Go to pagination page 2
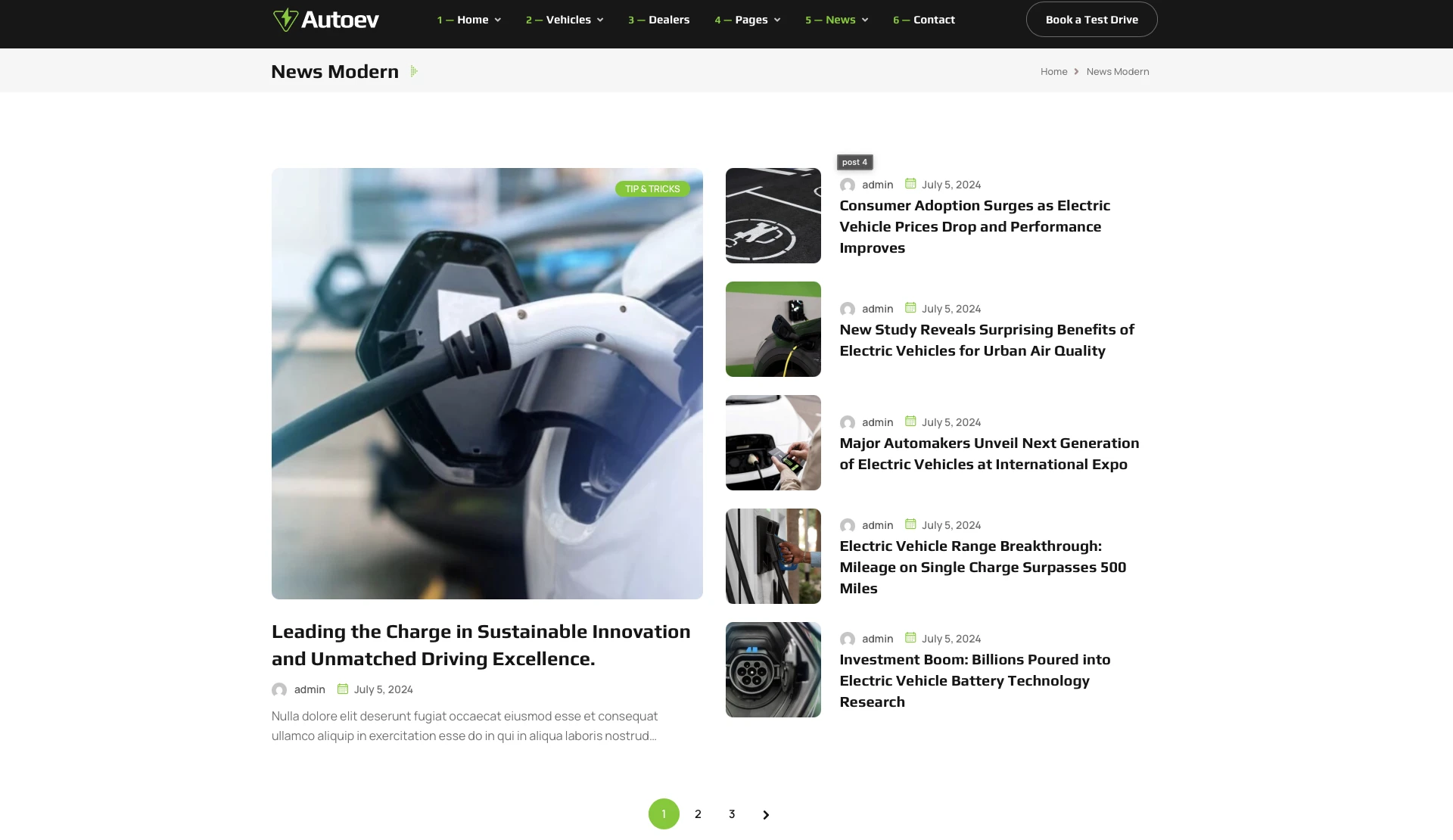1453x840 pixels. pos(698,814)
